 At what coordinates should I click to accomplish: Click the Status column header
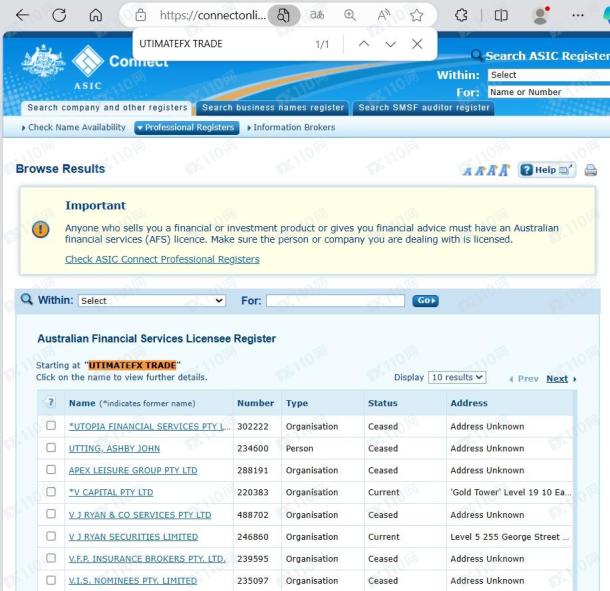point(383,403)
